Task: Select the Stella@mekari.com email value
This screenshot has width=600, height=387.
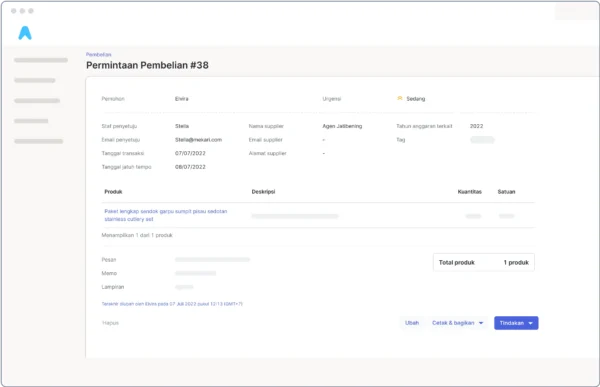Action: [x=198, y=140]
